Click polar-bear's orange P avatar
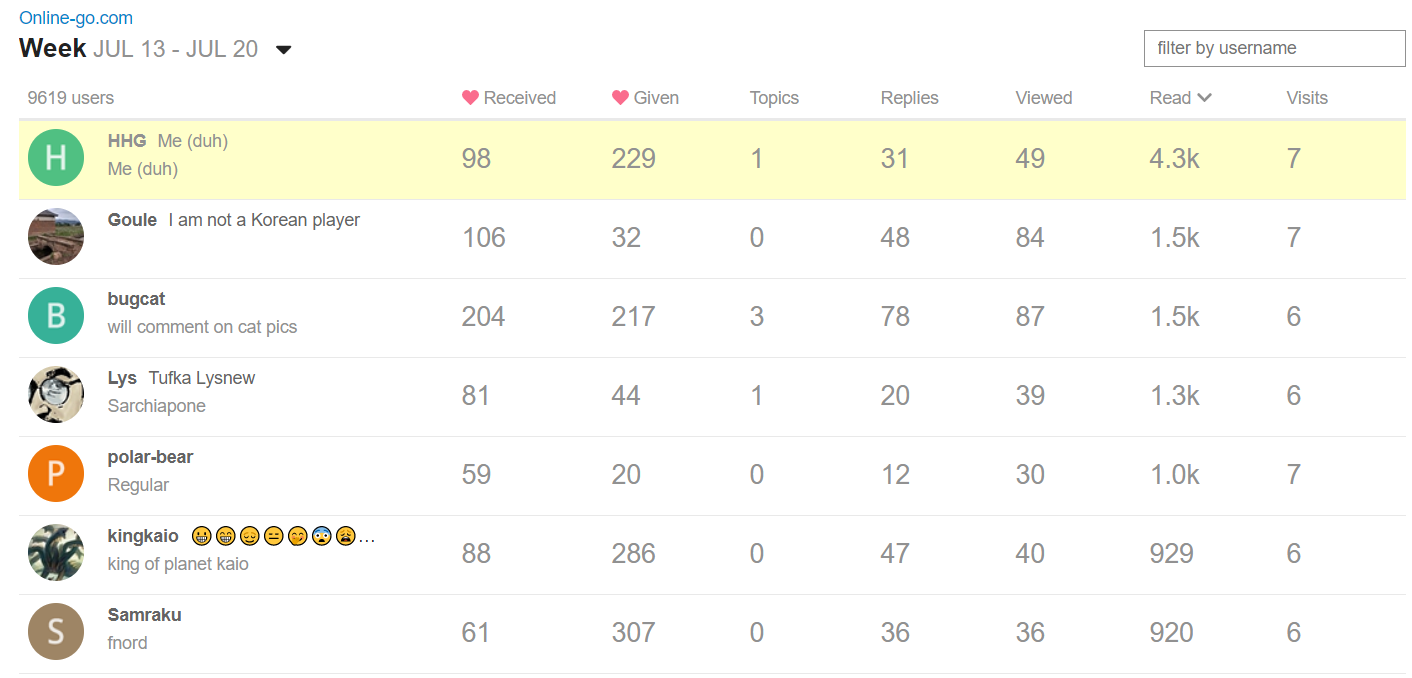1412x678 pixels. click(56, 474)
